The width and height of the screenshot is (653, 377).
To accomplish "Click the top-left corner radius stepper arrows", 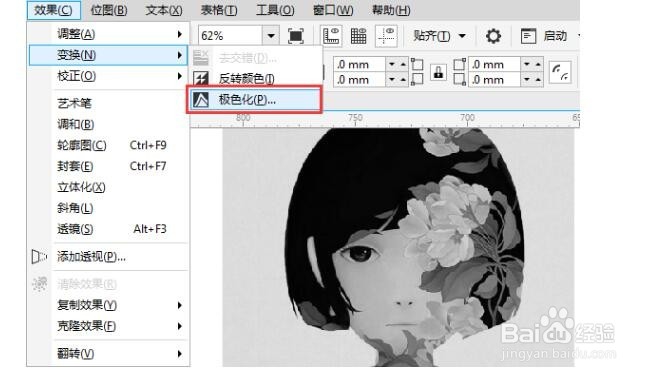I will [x=397, y=65].
